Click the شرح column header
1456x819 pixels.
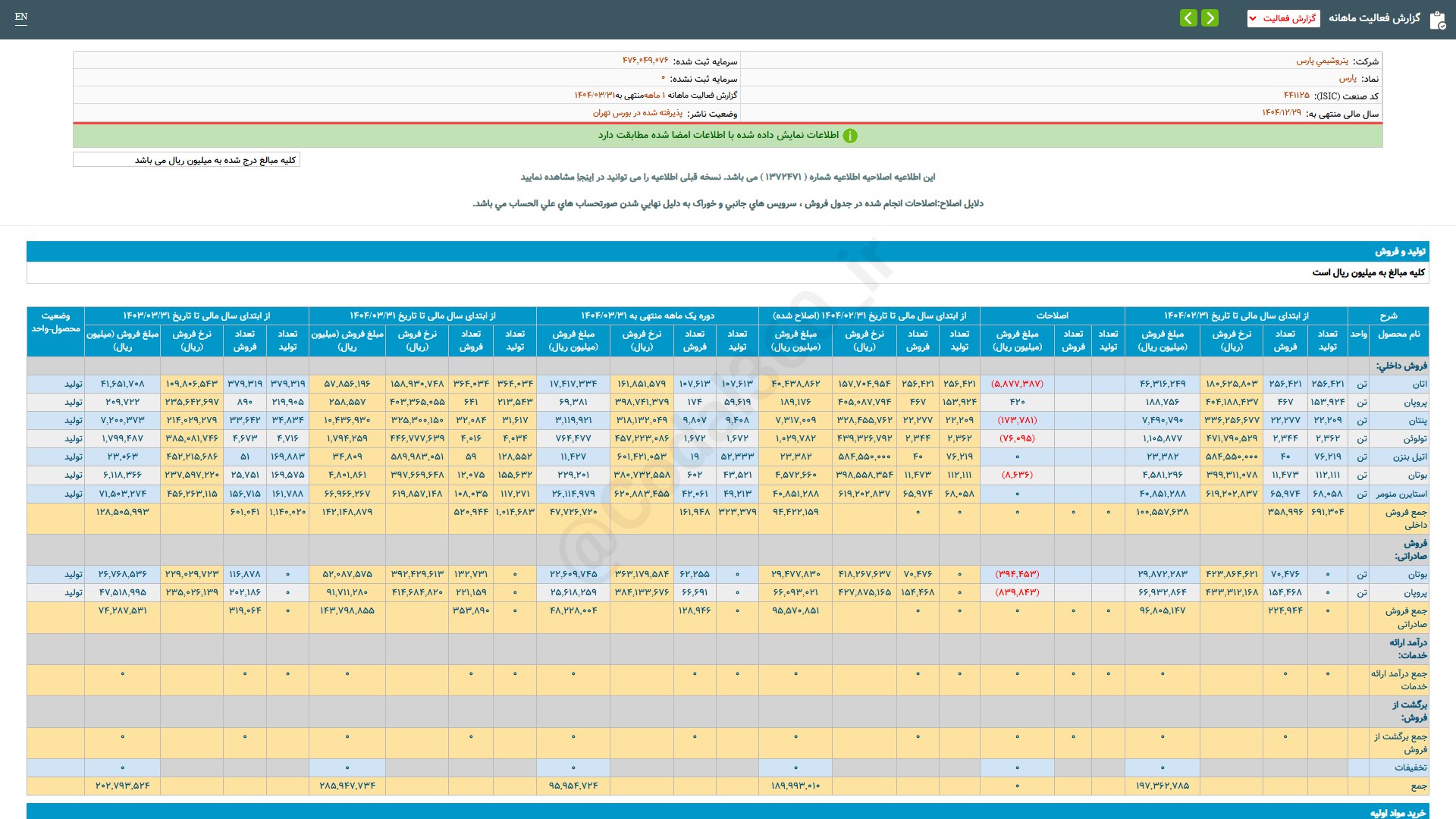[1389, 315]
